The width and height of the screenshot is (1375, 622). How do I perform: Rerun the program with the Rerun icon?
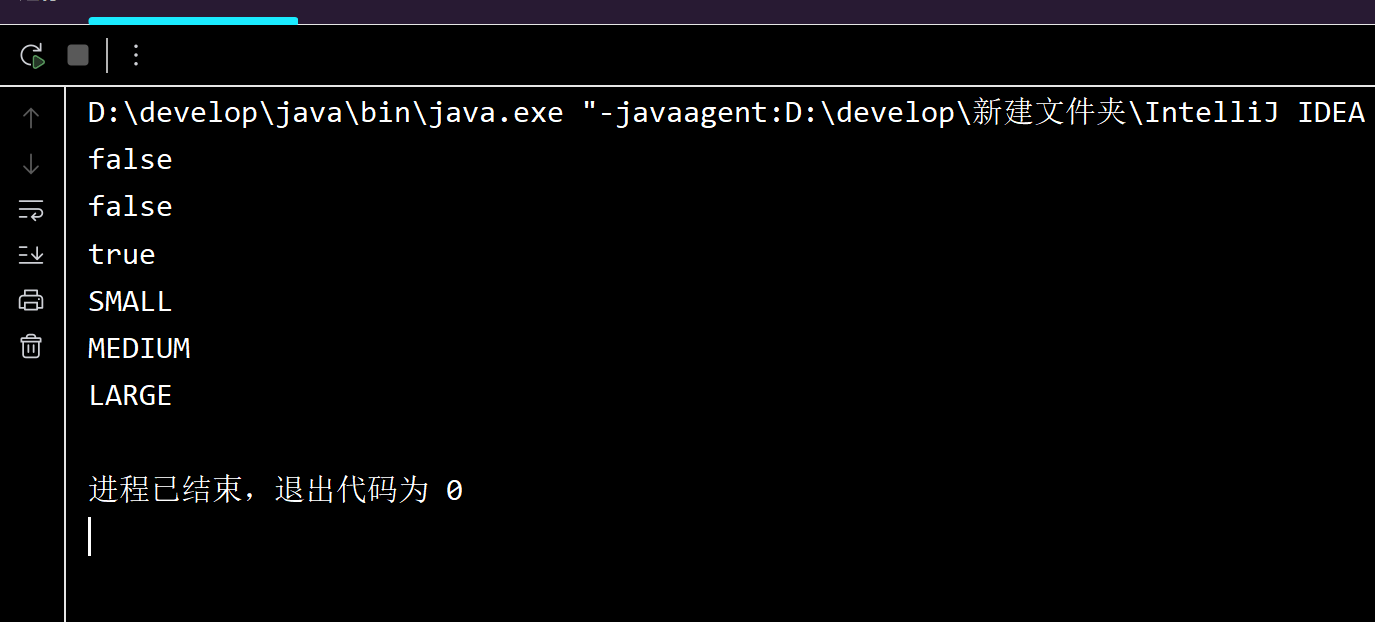pyautogui.click(x=32, y=55)
